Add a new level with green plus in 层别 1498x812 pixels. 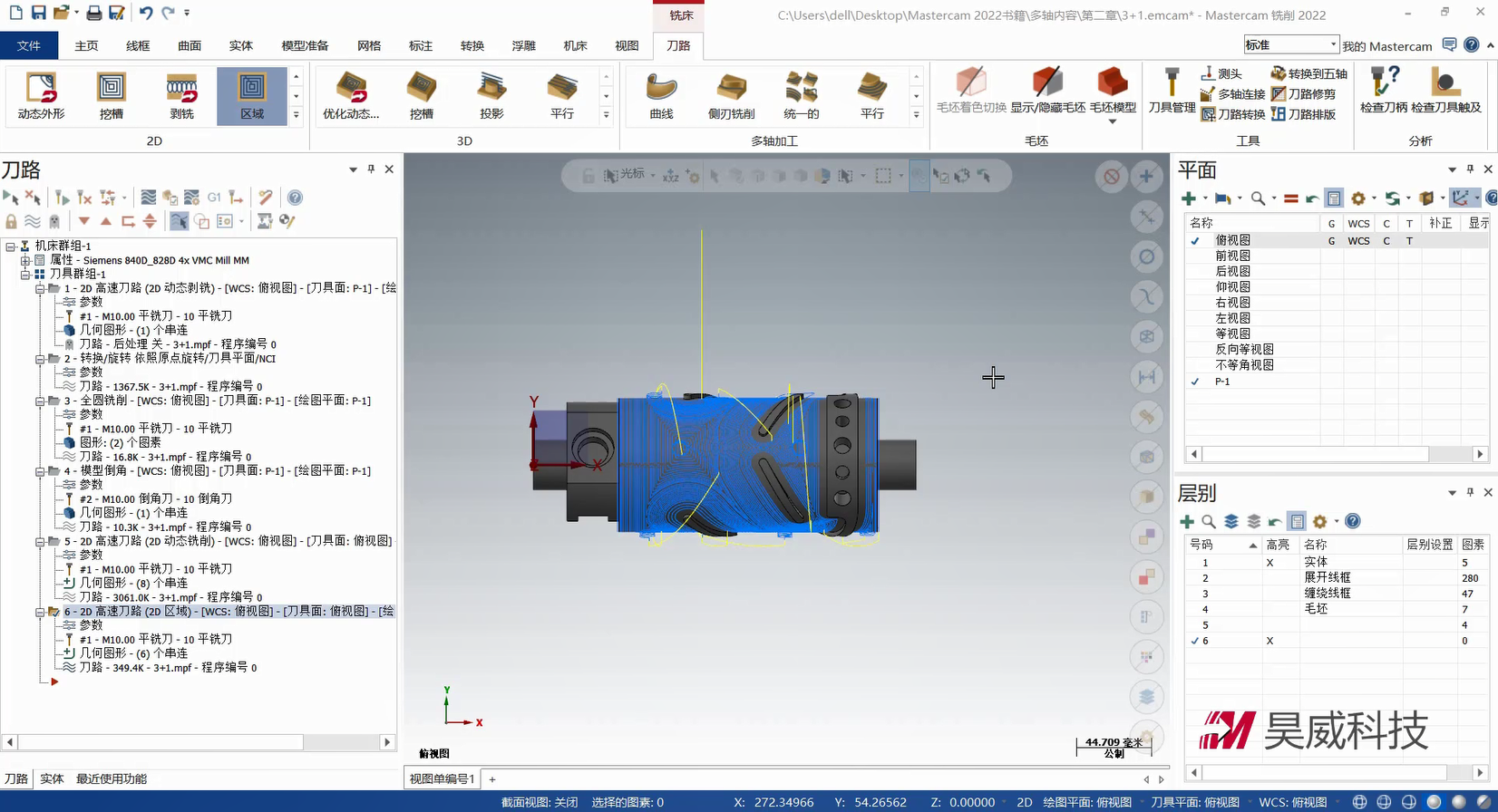point(1186,521)
